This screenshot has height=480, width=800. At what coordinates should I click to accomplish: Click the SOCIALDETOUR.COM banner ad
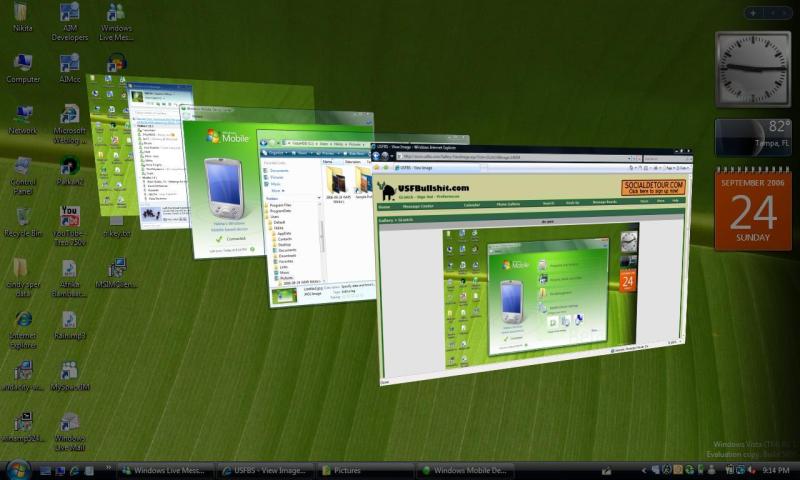pos(653,187)
